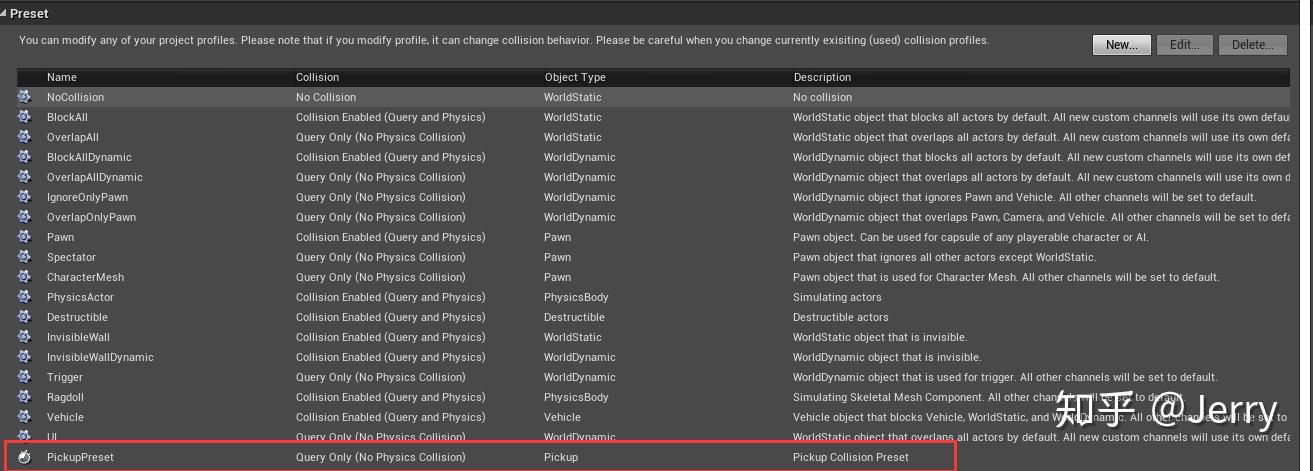
Task: Click the gear icon beside OverlapOnlyPawn
Action: pyautogui.click(x=24, y=217)
